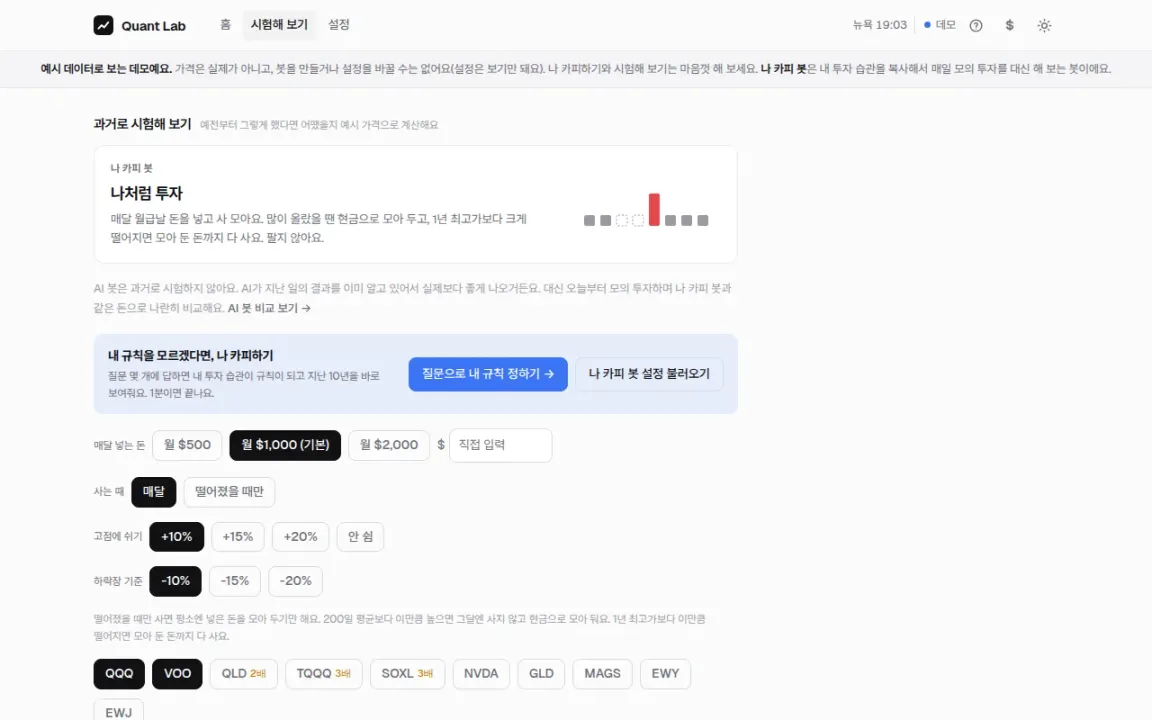
Task: Switch to the 설정 tab
Action: pos(339,25)
